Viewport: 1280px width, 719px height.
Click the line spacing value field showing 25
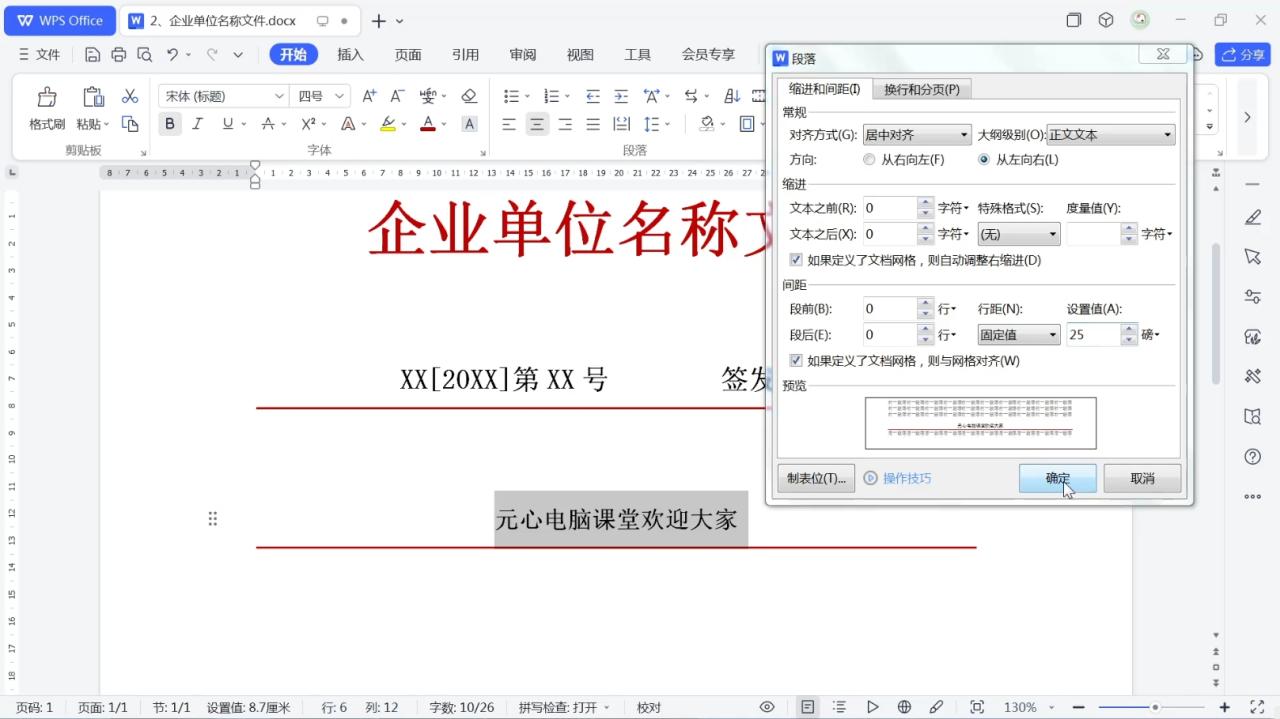pos(1094,335)
